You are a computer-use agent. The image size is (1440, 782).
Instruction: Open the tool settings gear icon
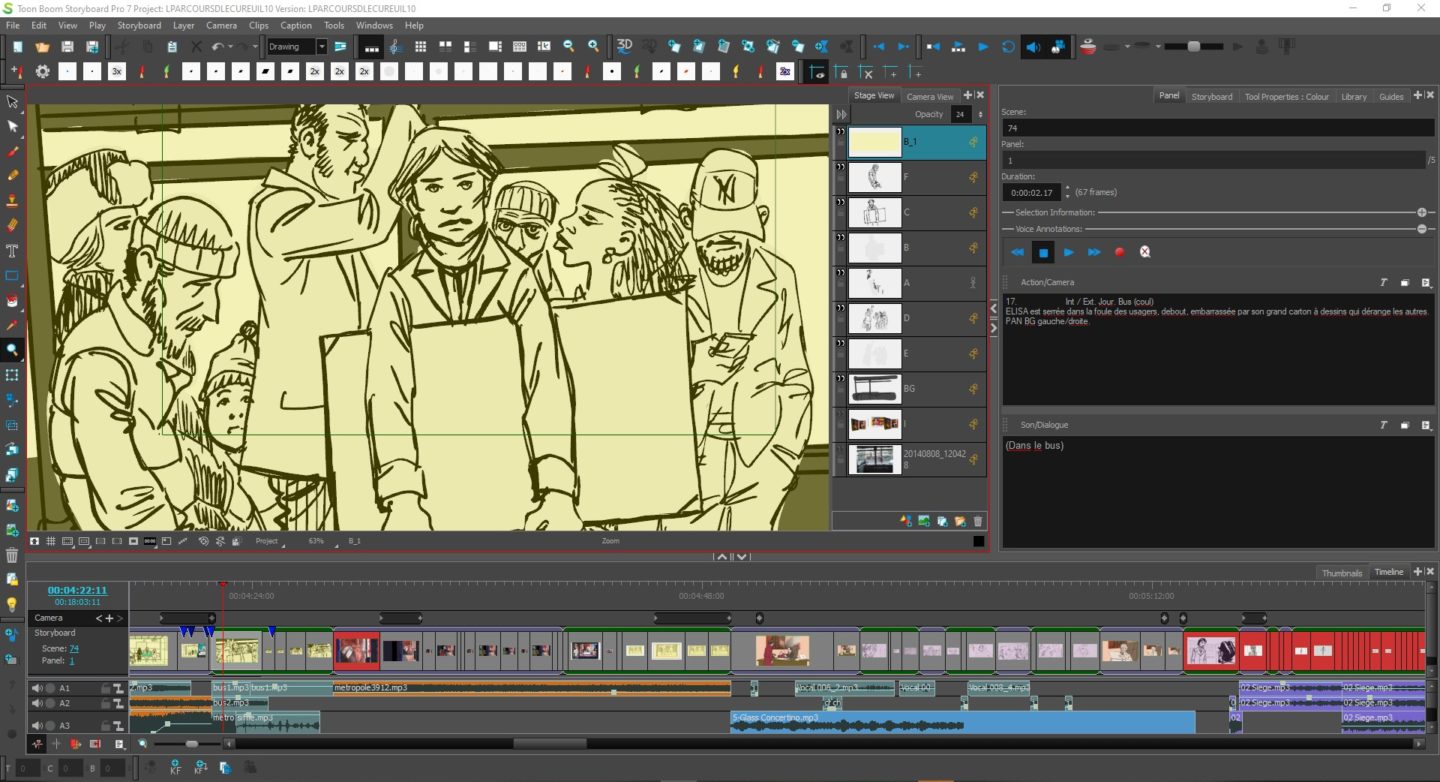[41, 71]
